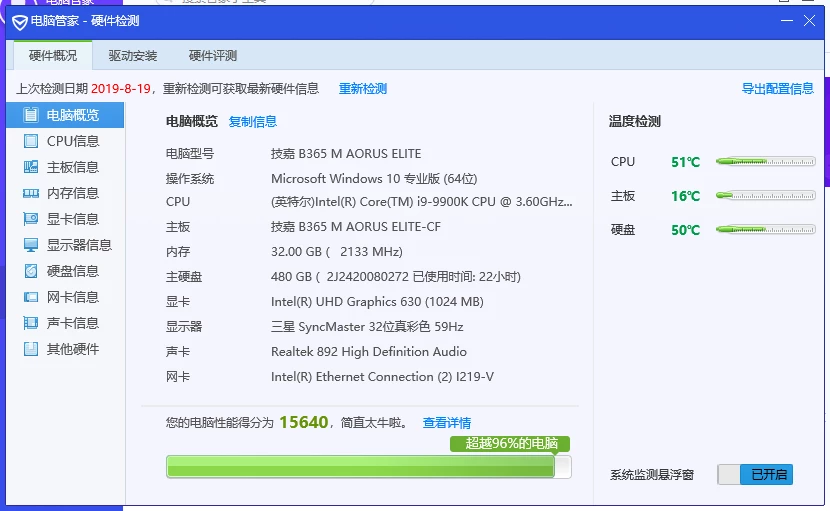Click the score value 15640
The height and width of the screenshot is (511, 830).
click(304, 422)
